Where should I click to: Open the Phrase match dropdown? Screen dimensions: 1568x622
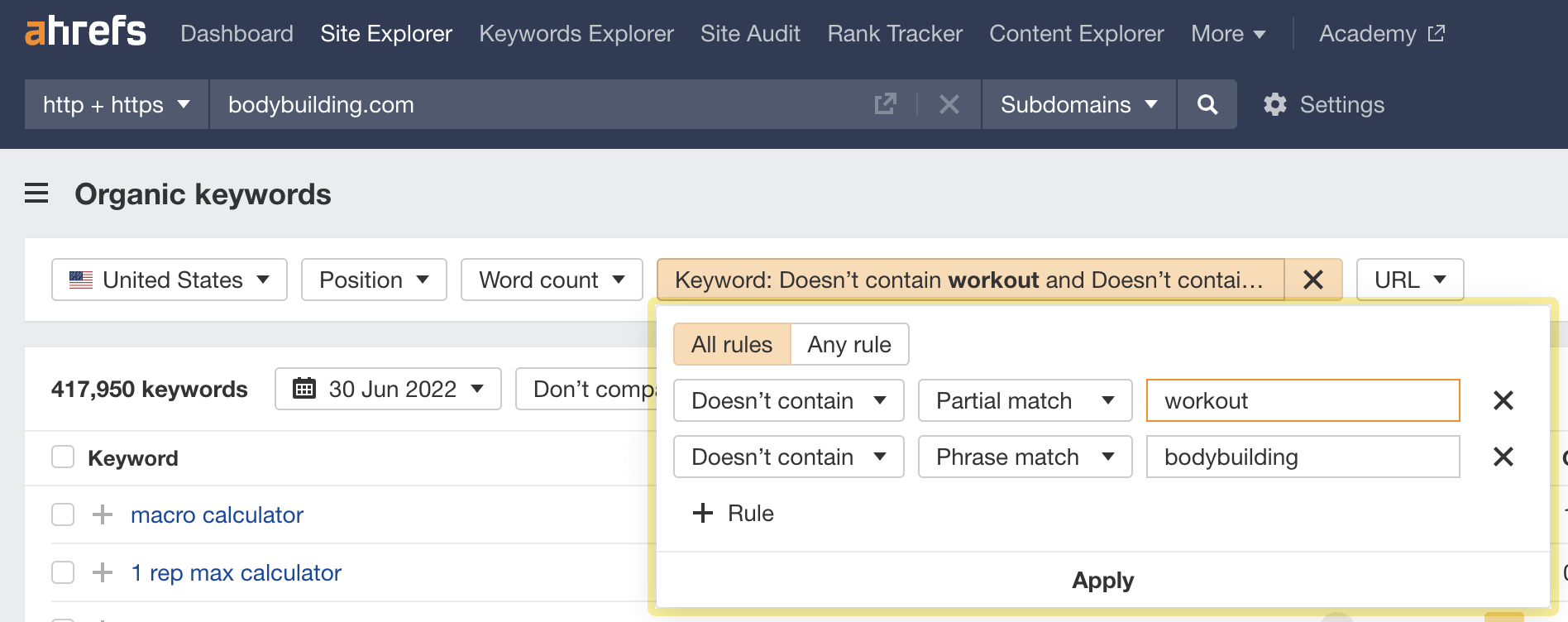1025,457
